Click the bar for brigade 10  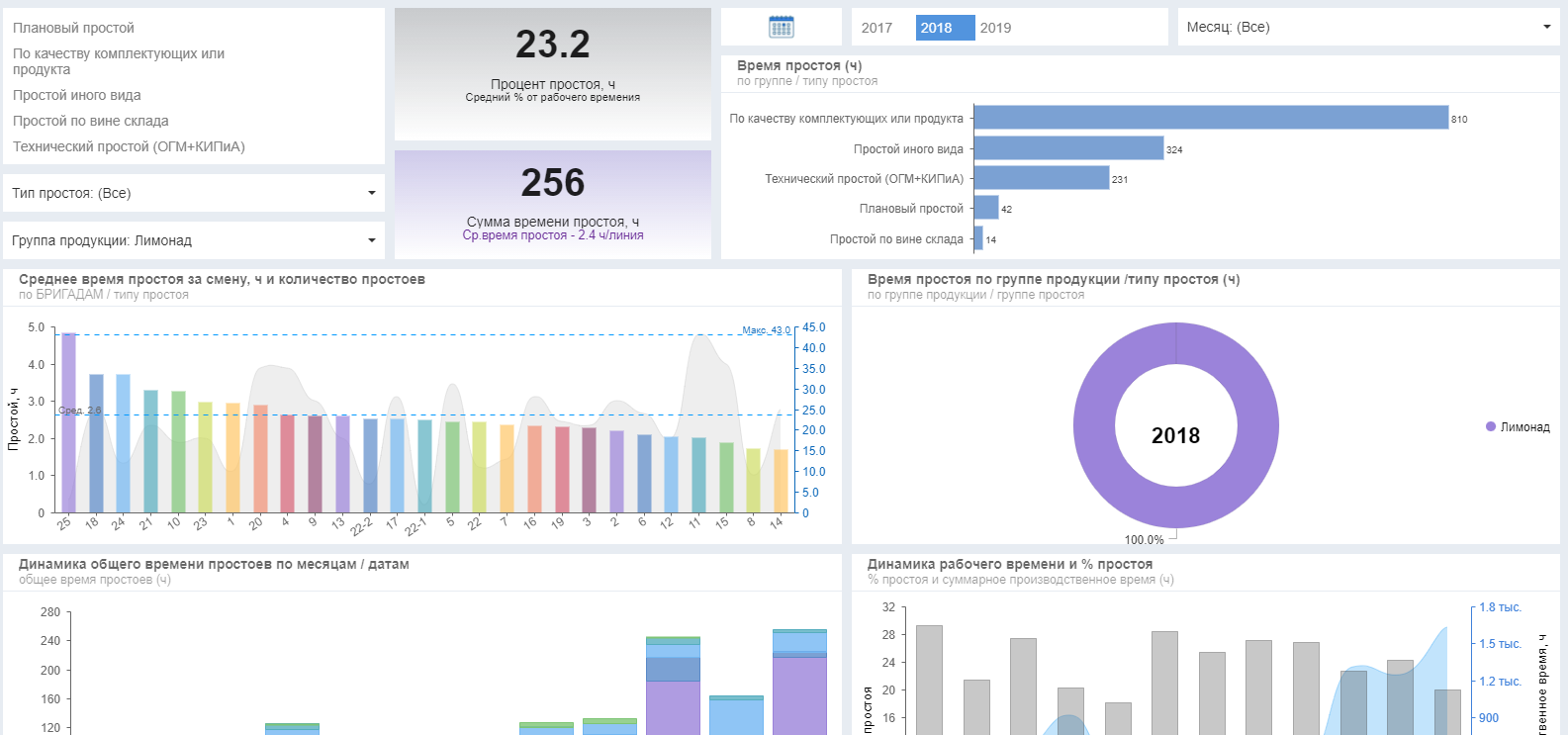(x=178, y=452)
